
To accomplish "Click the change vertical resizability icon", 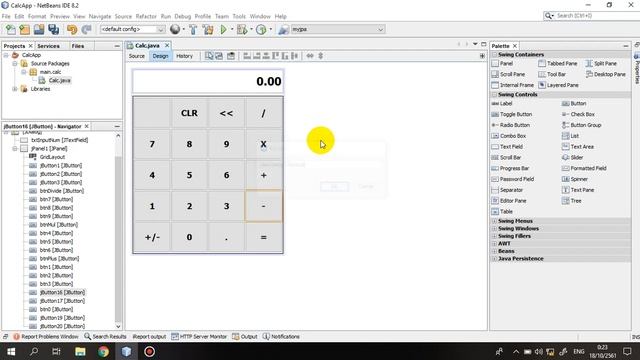I will pos(320,56).
